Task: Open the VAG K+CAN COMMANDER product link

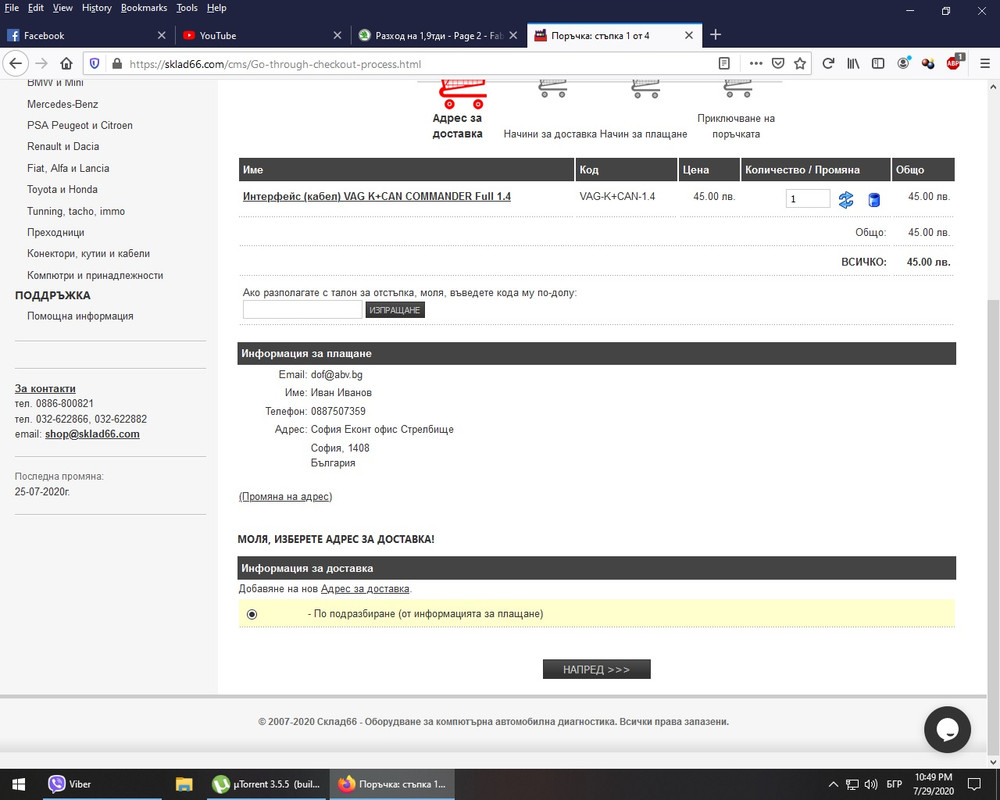Action: click(x=376, y=196)
